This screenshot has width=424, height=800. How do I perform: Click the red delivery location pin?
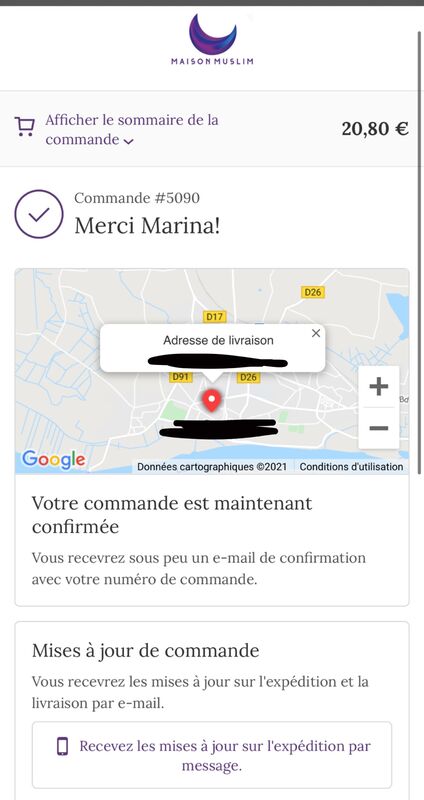tap(211, 401)
